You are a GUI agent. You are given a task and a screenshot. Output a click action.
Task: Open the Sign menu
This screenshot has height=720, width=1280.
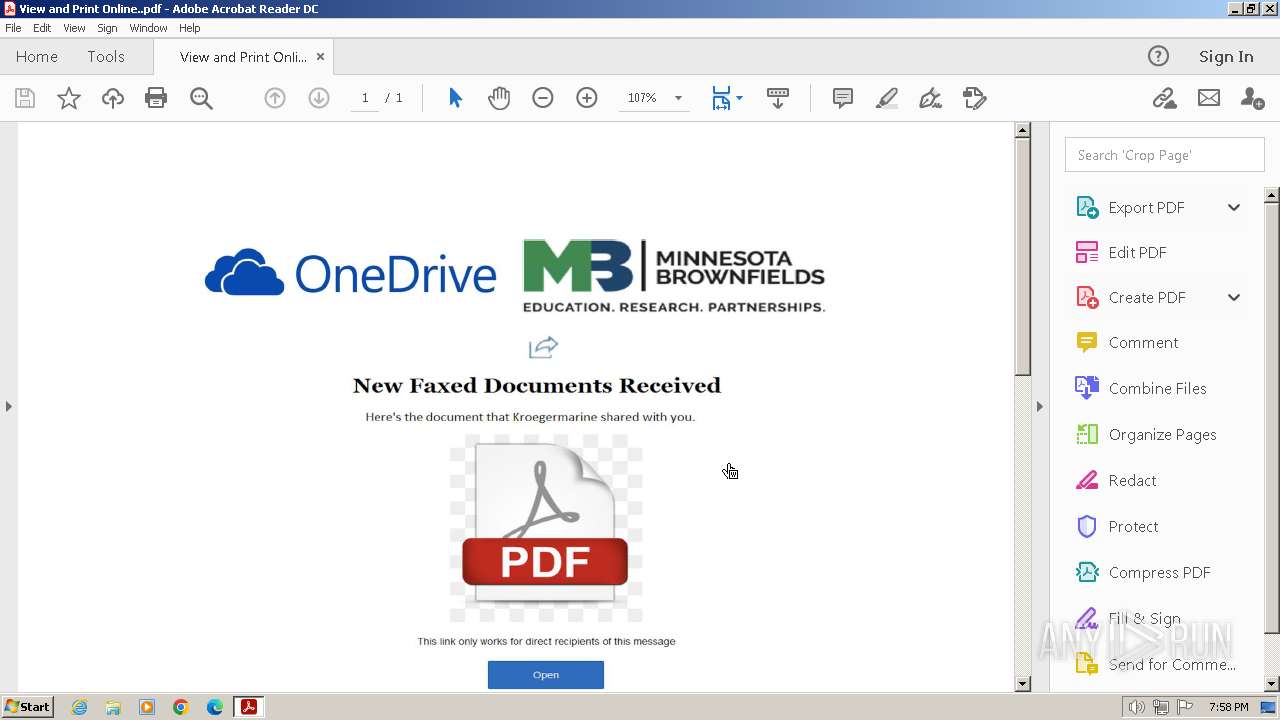point(107,28)
